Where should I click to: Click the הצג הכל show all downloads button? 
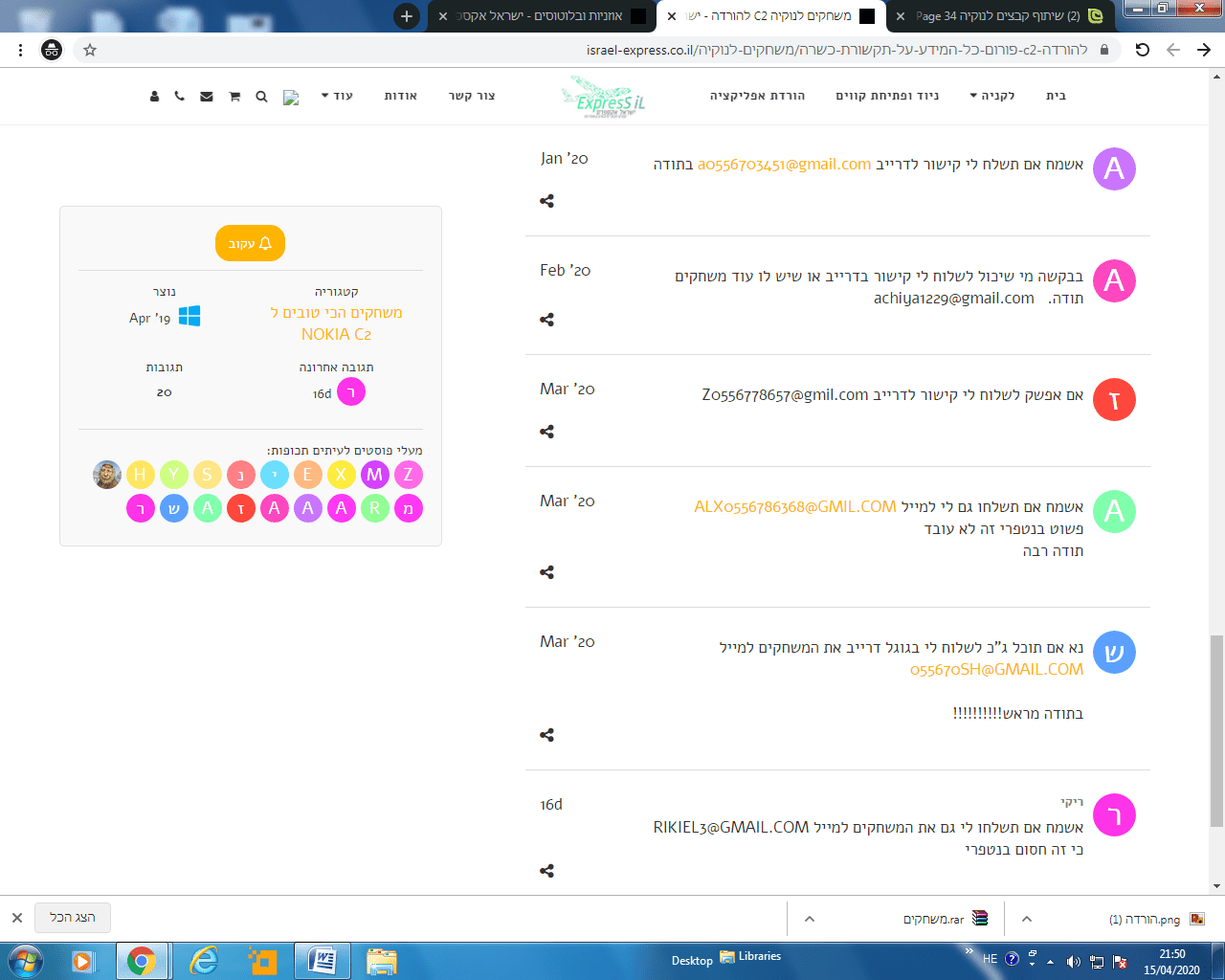coord(73,918)
